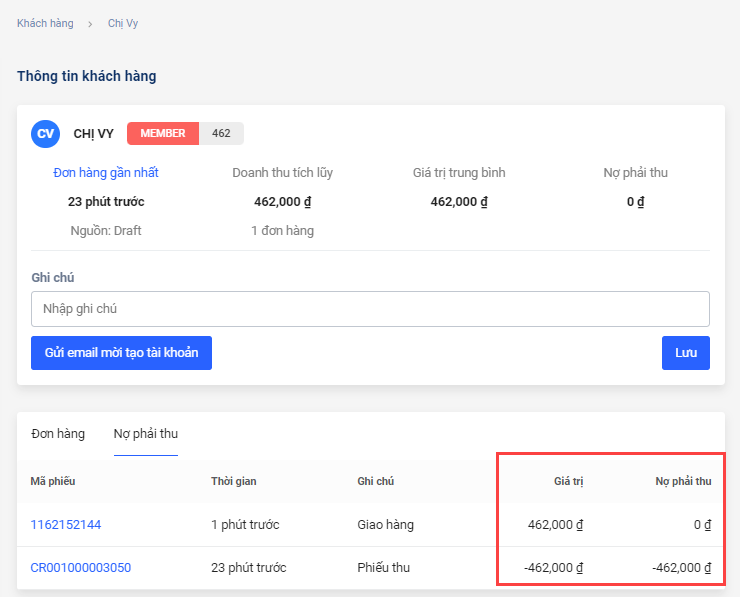Go back to Khách hàng breadcrumb

45,23
